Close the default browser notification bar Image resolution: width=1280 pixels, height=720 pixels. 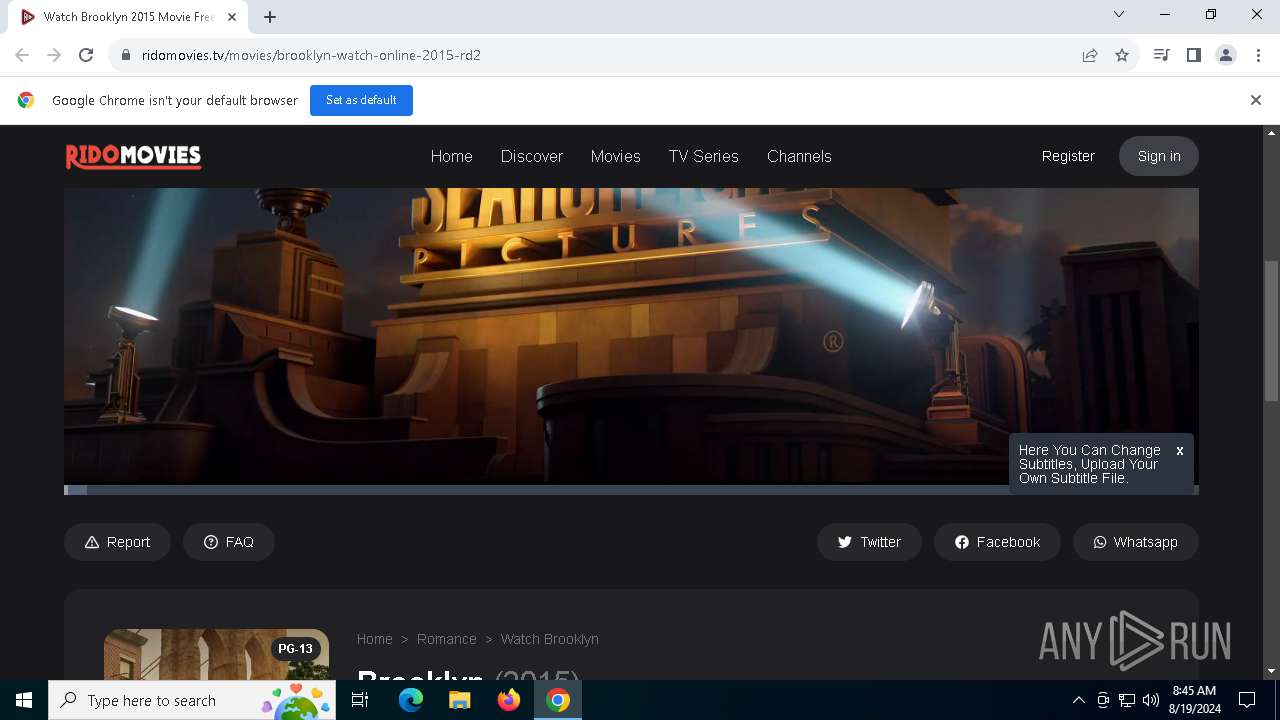point(1255,100)
